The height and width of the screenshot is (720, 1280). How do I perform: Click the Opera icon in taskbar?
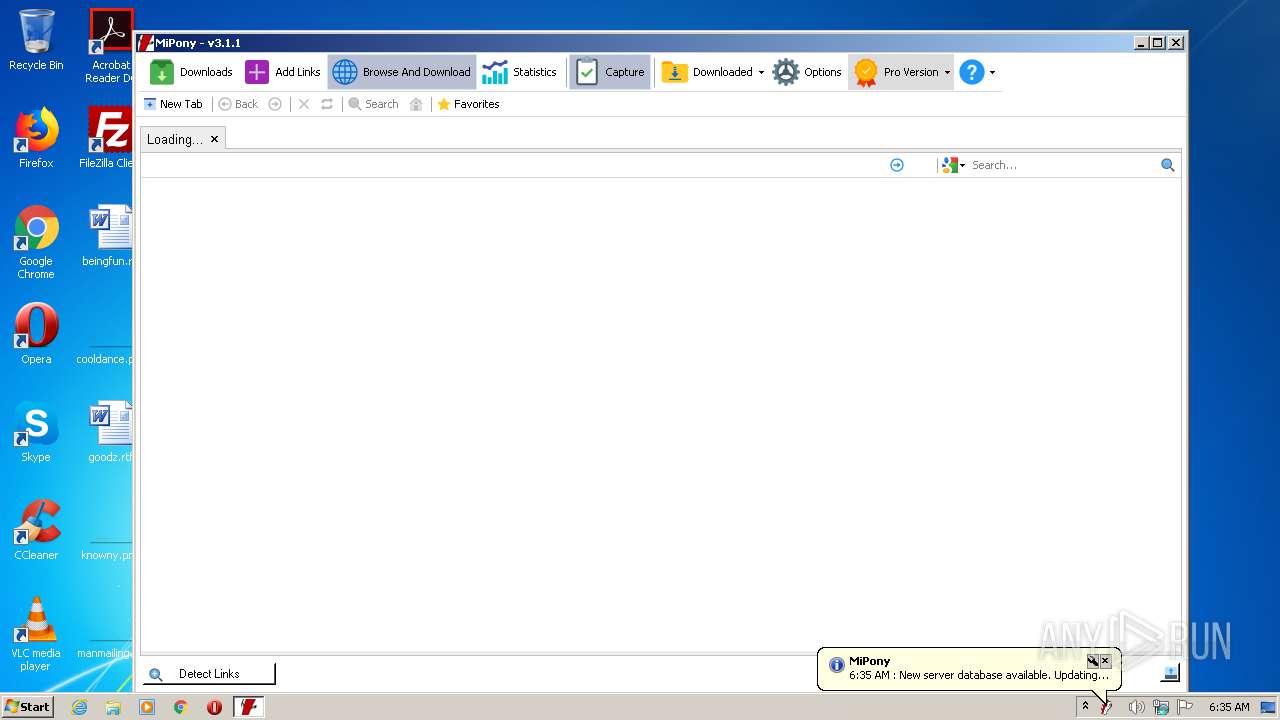(214, 707)
